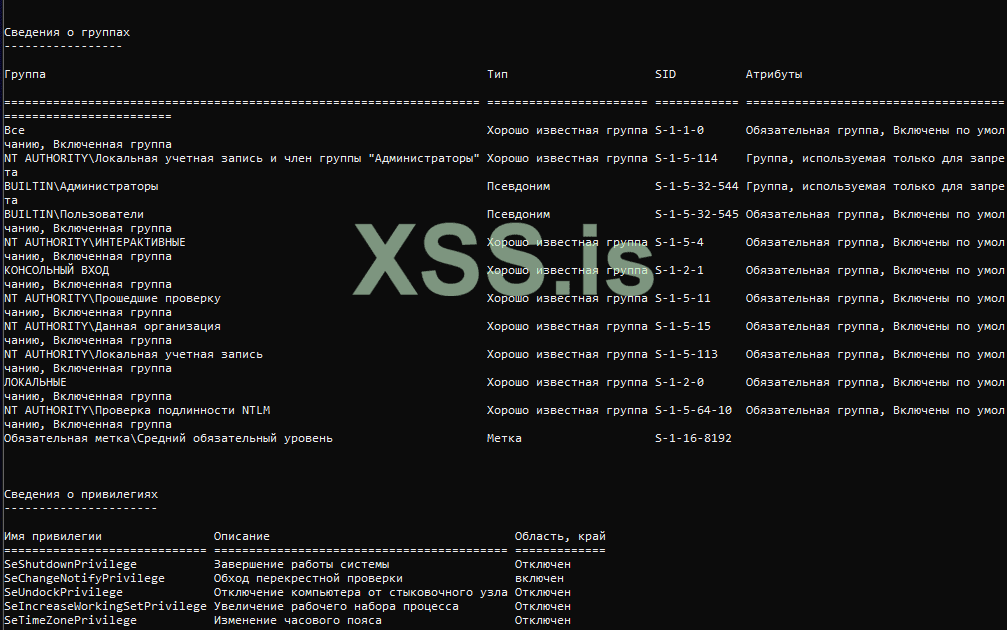Click "Отключен" state for SeShutdownPrivilege
This screenshot has height=630, width=1007.
click(543, 564)
